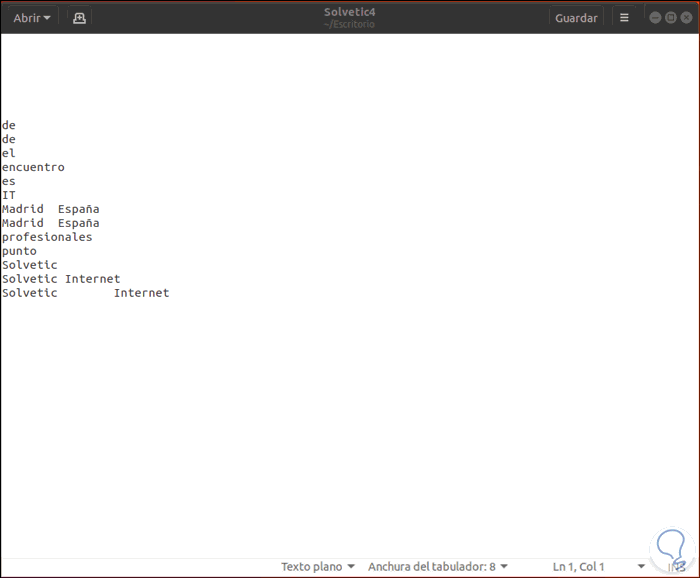The height and width of the screenshot is (578, 700).
Task: Click the line es
Action: click(9, 181)
